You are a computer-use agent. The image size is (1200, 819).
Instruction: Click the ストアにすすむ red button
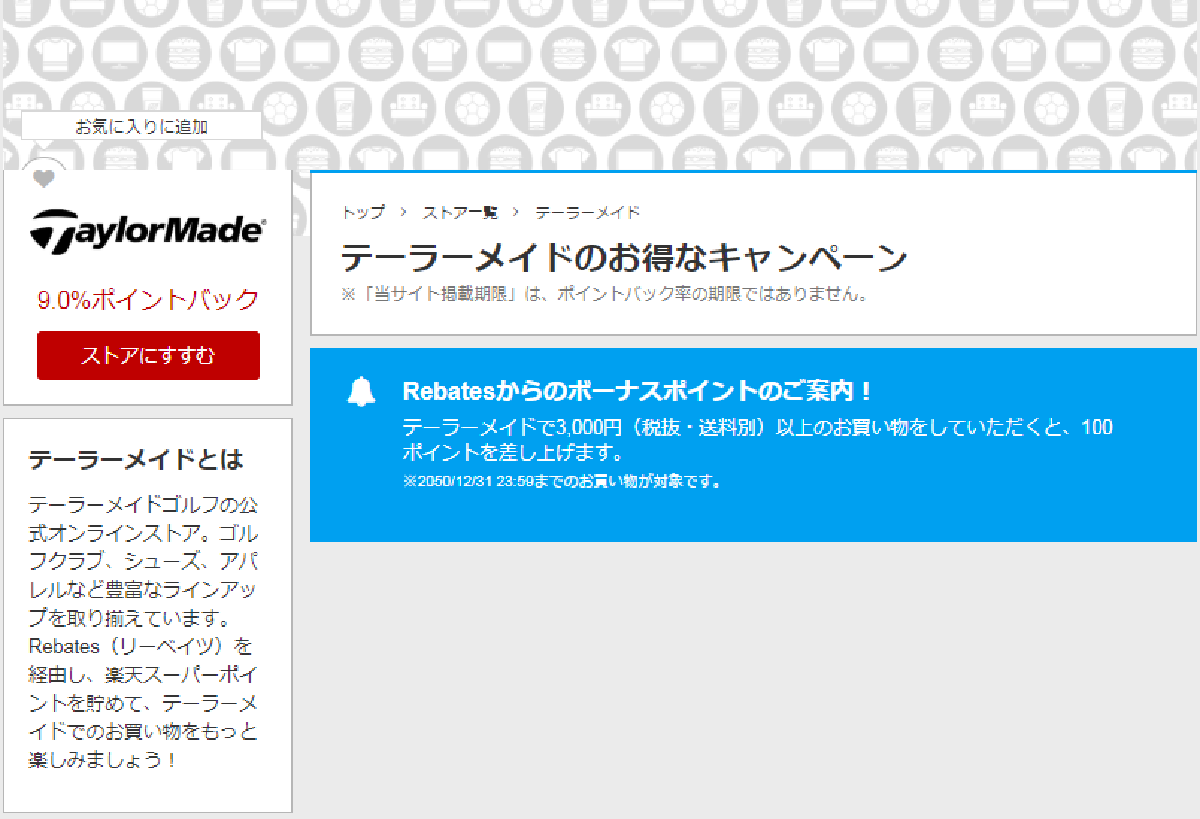pos(148,356)
